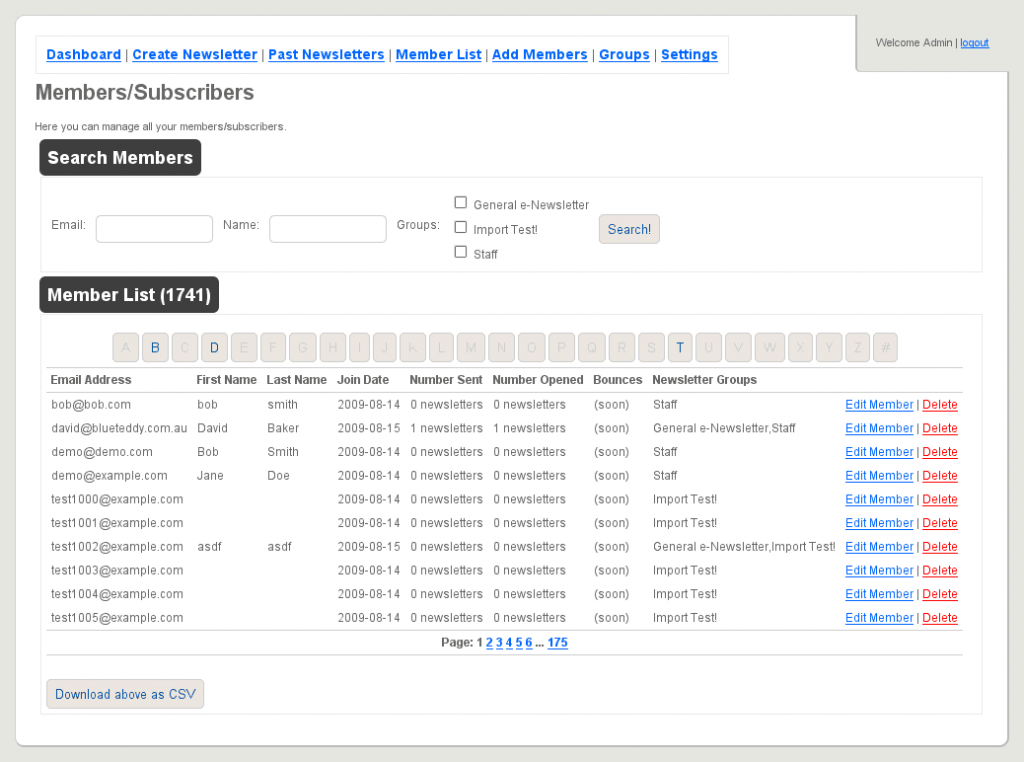Open Past Newsletters in navigation

326,55
